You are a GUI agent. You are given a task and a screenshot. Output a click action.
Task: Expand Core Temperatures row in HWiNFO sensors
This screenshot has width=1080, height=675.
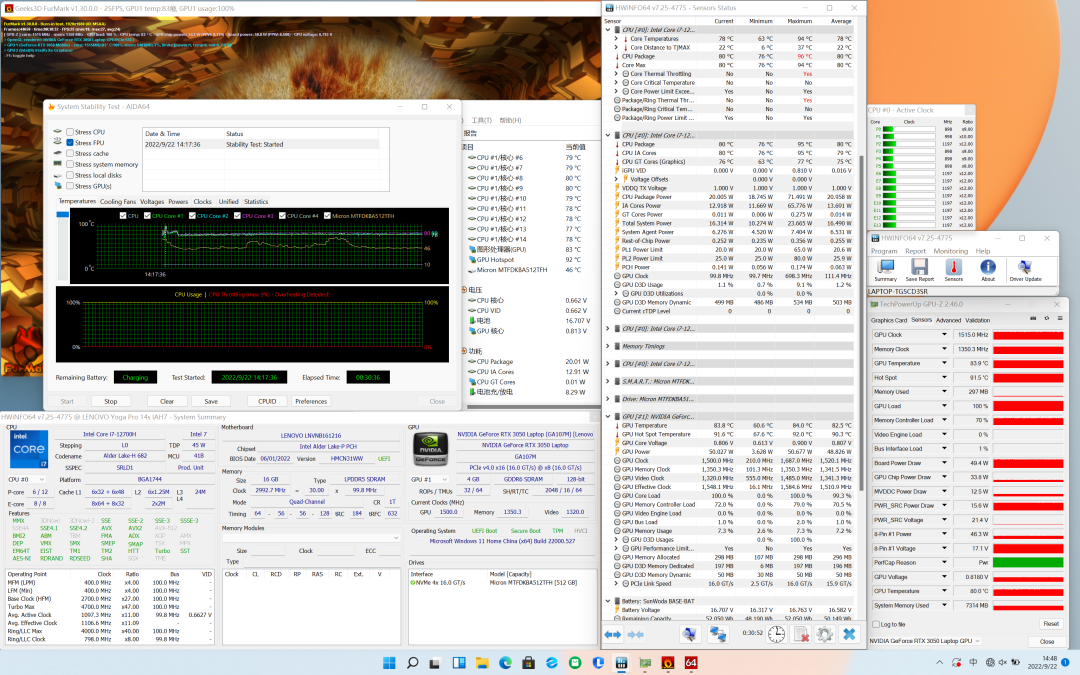click(616, 39)
